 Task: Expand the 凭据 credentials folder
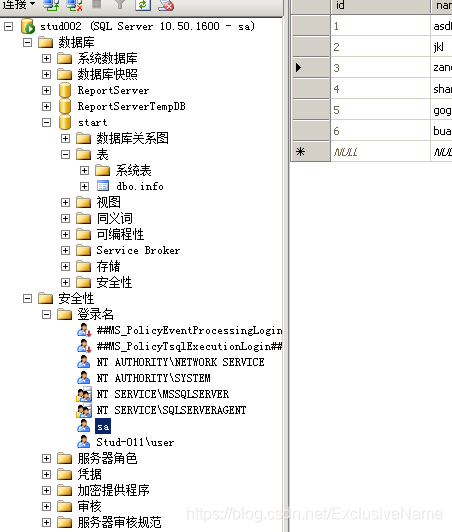(x=46, y=474)
